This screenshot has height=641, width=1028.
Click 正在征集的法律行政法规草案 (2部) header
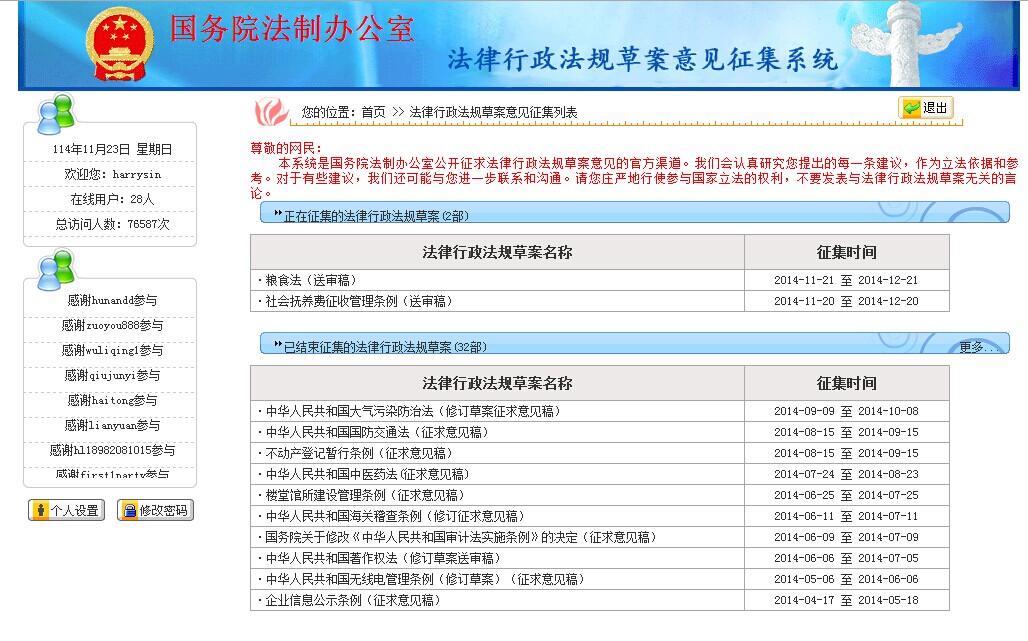[376, 216]
